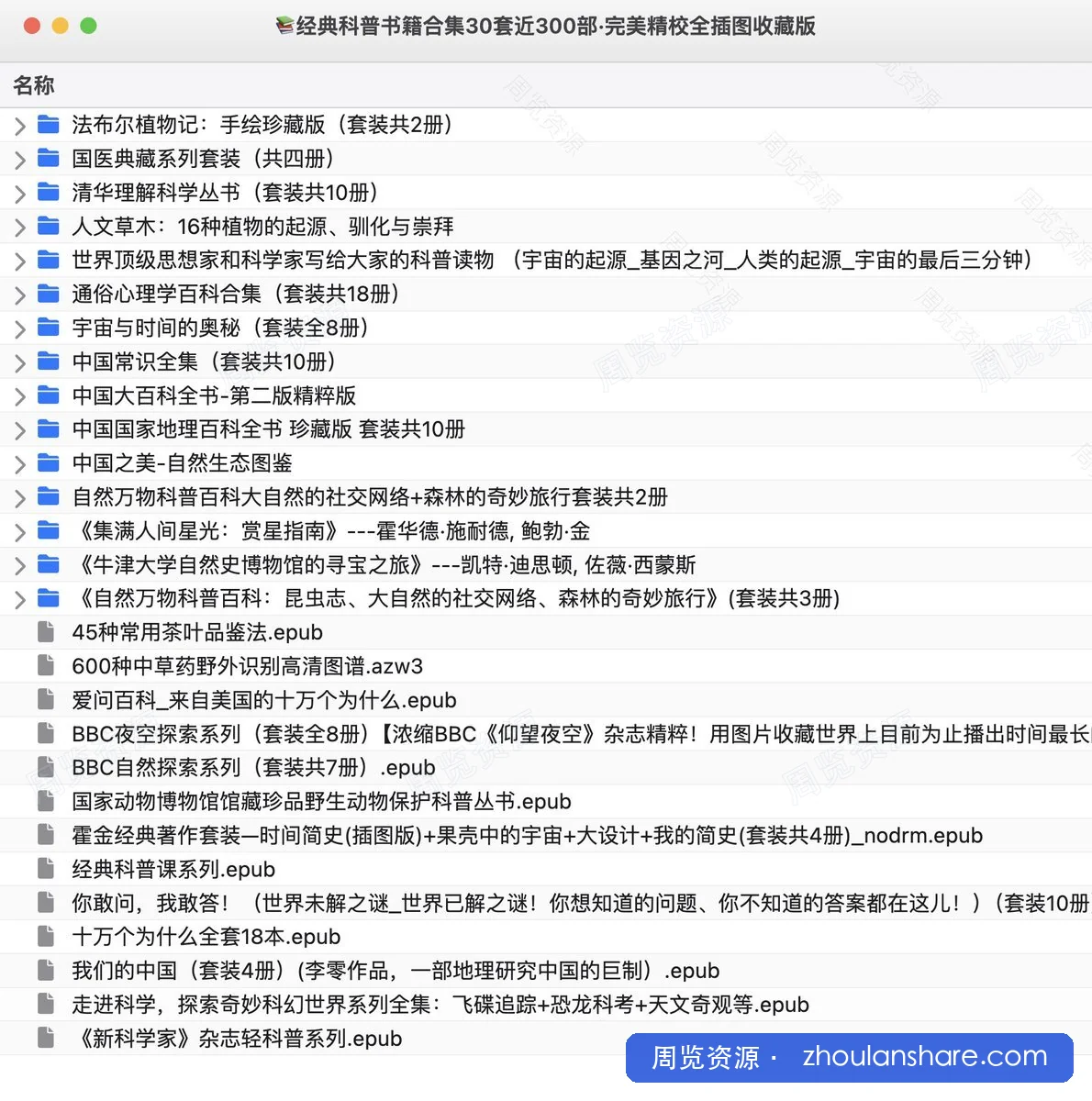Select file name 《新科学家》杂志轻科普系列.epub
Viewport: 1092px width, 1101px height.
tap(237, 1039)
